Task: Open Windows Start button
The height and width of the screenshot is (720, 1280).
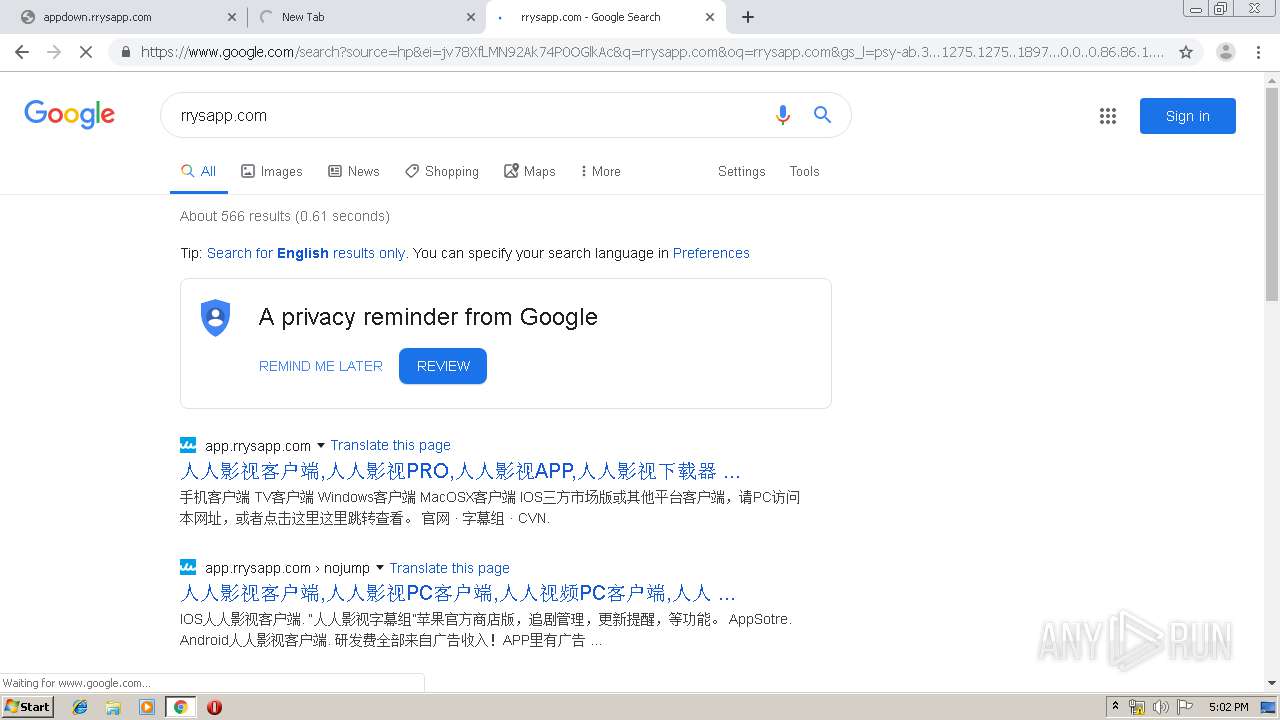Action: [27, 707]
